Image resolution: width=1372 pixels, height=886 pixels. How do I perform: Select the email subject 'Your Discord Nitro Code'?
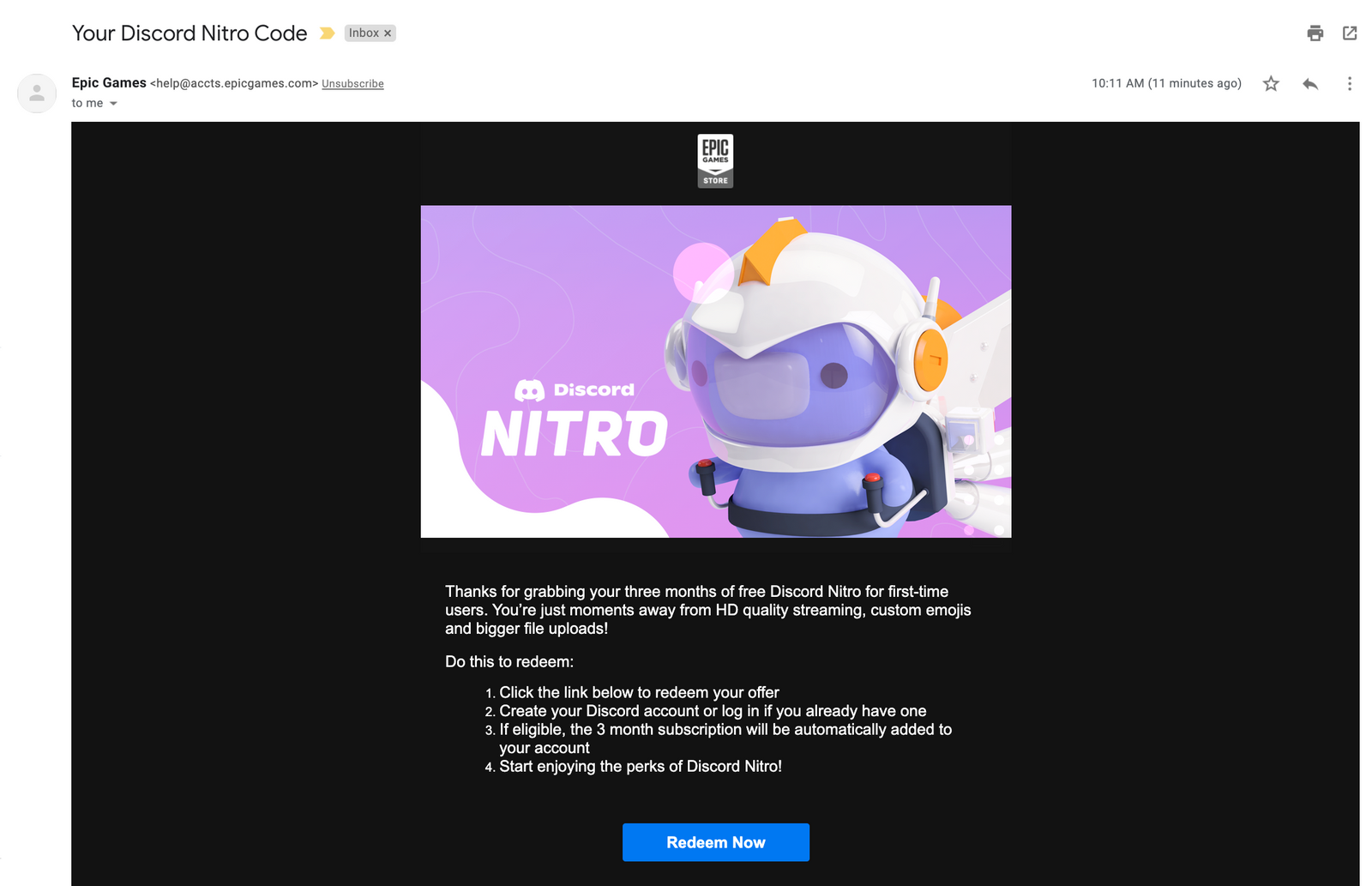click(189, 33)
